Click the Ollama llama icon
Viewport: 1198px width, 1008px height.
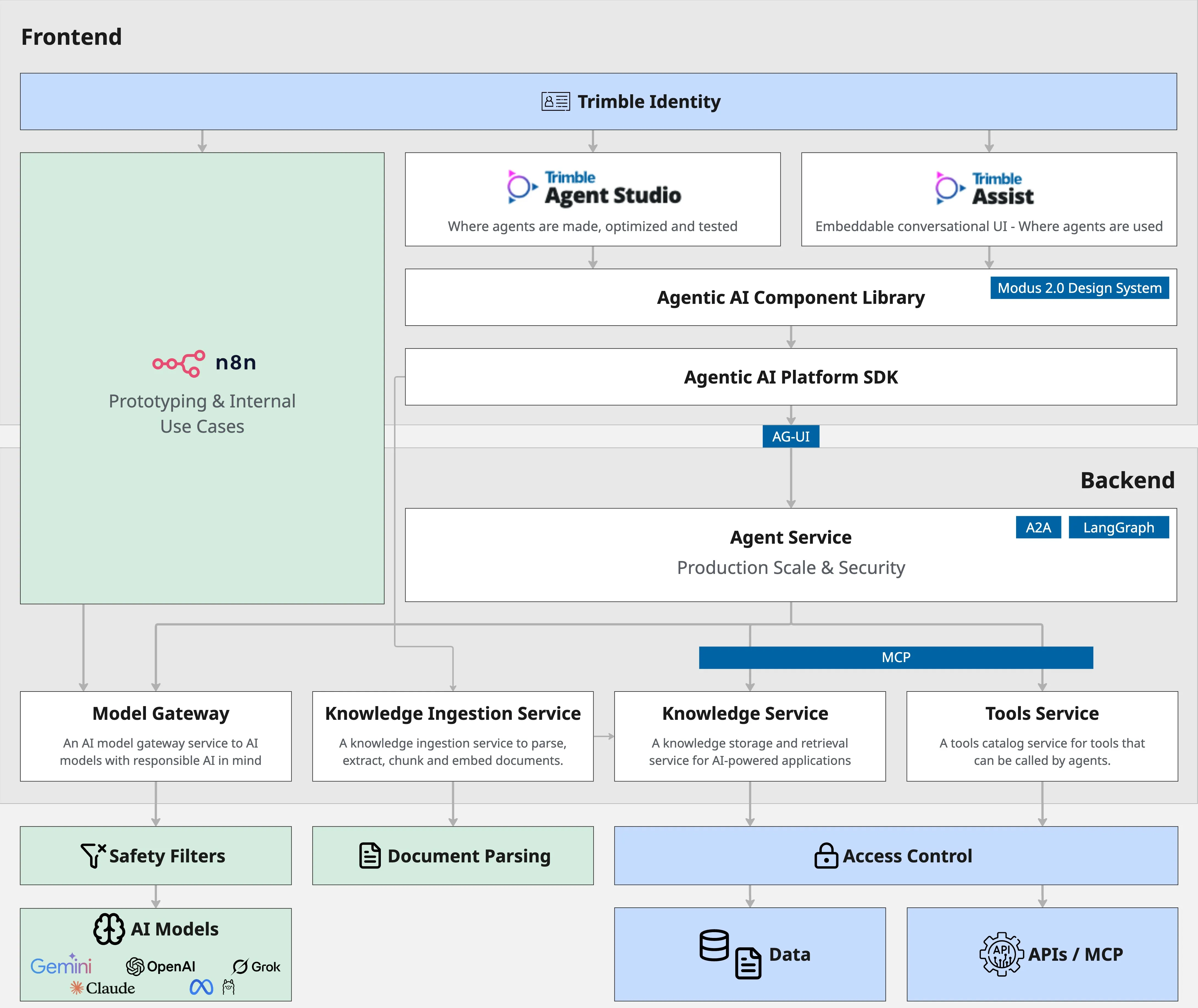pyautogui.click(x=229, y=987)
